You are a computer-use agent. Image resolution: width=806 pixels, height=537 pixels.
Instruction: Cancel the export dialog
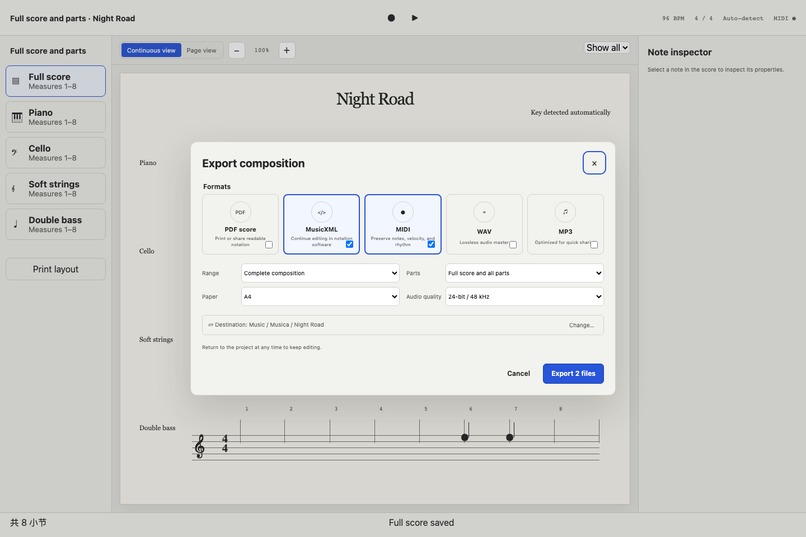coord(518,374)
